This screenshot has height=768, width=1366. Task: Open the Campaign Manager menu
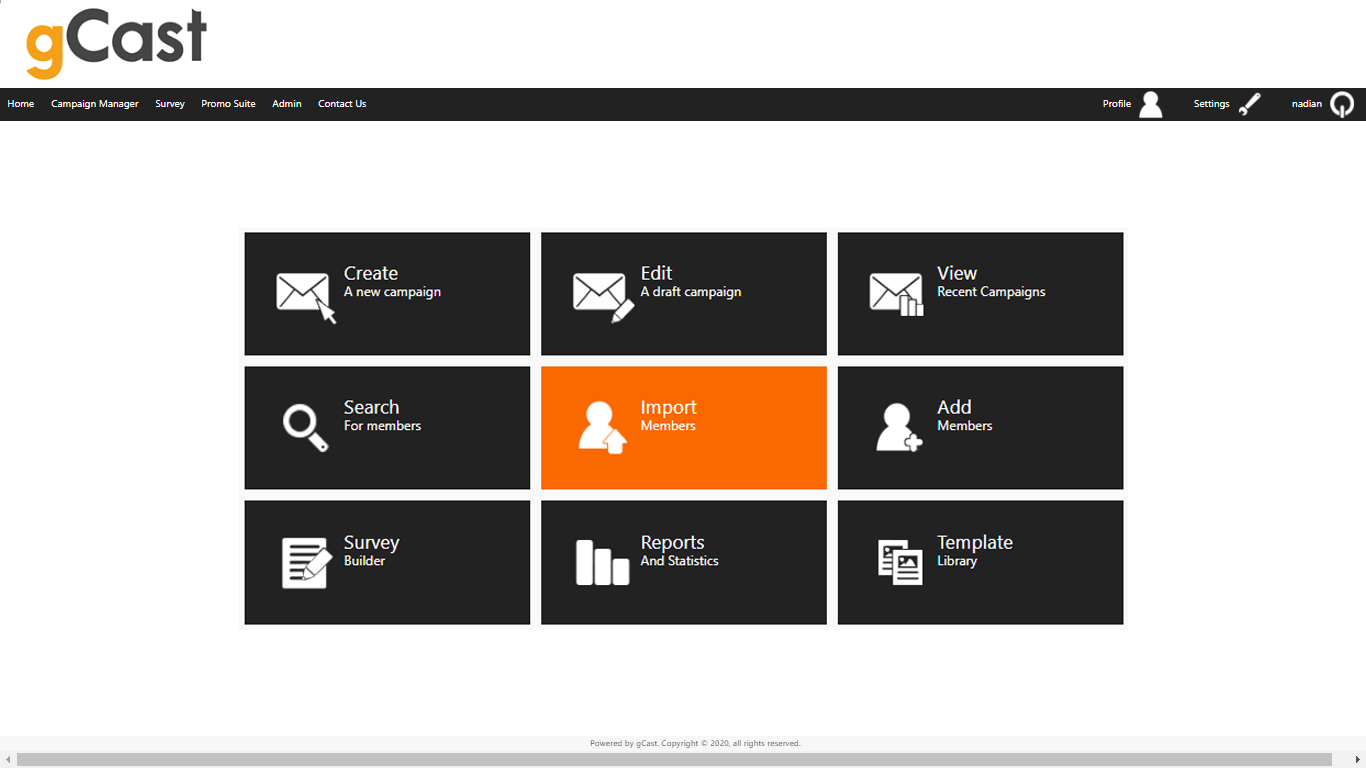coord(94,104)
